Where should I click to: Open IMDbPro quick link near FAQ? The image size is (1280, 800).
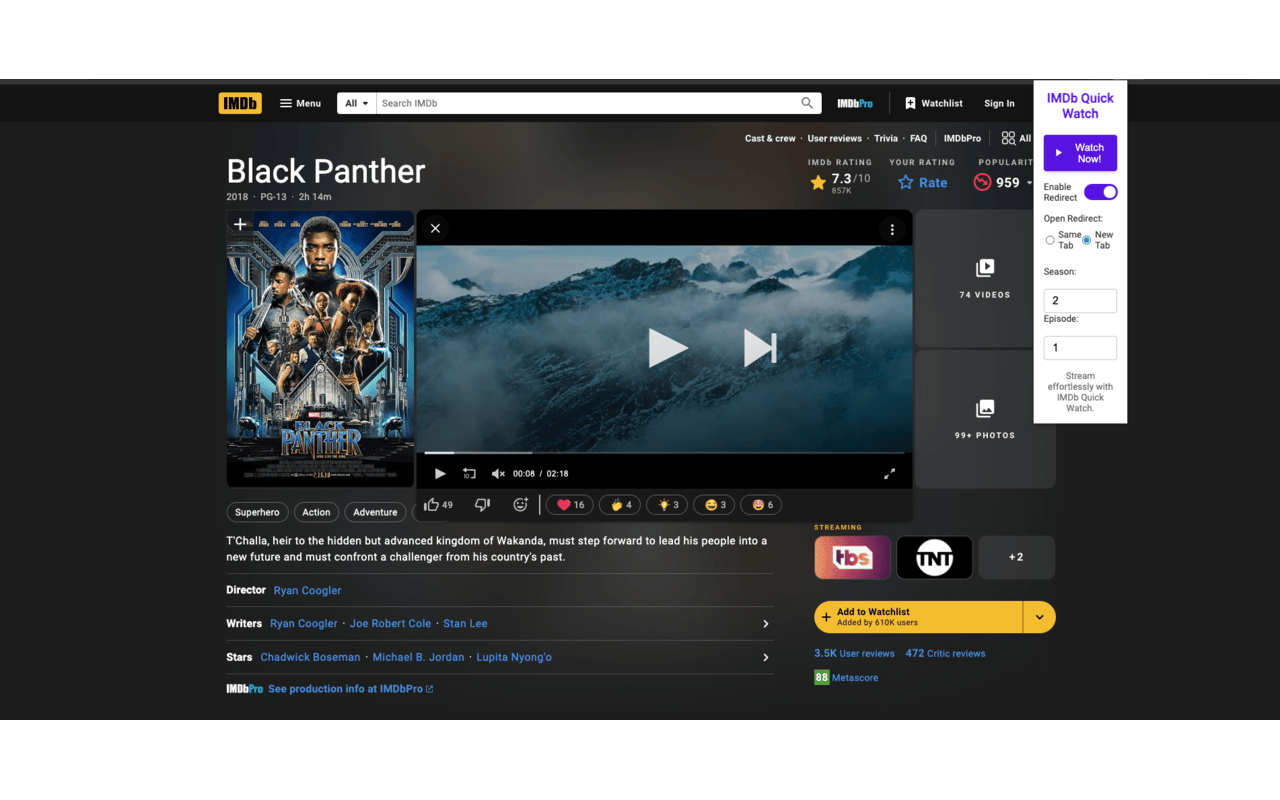click(962, 138)
